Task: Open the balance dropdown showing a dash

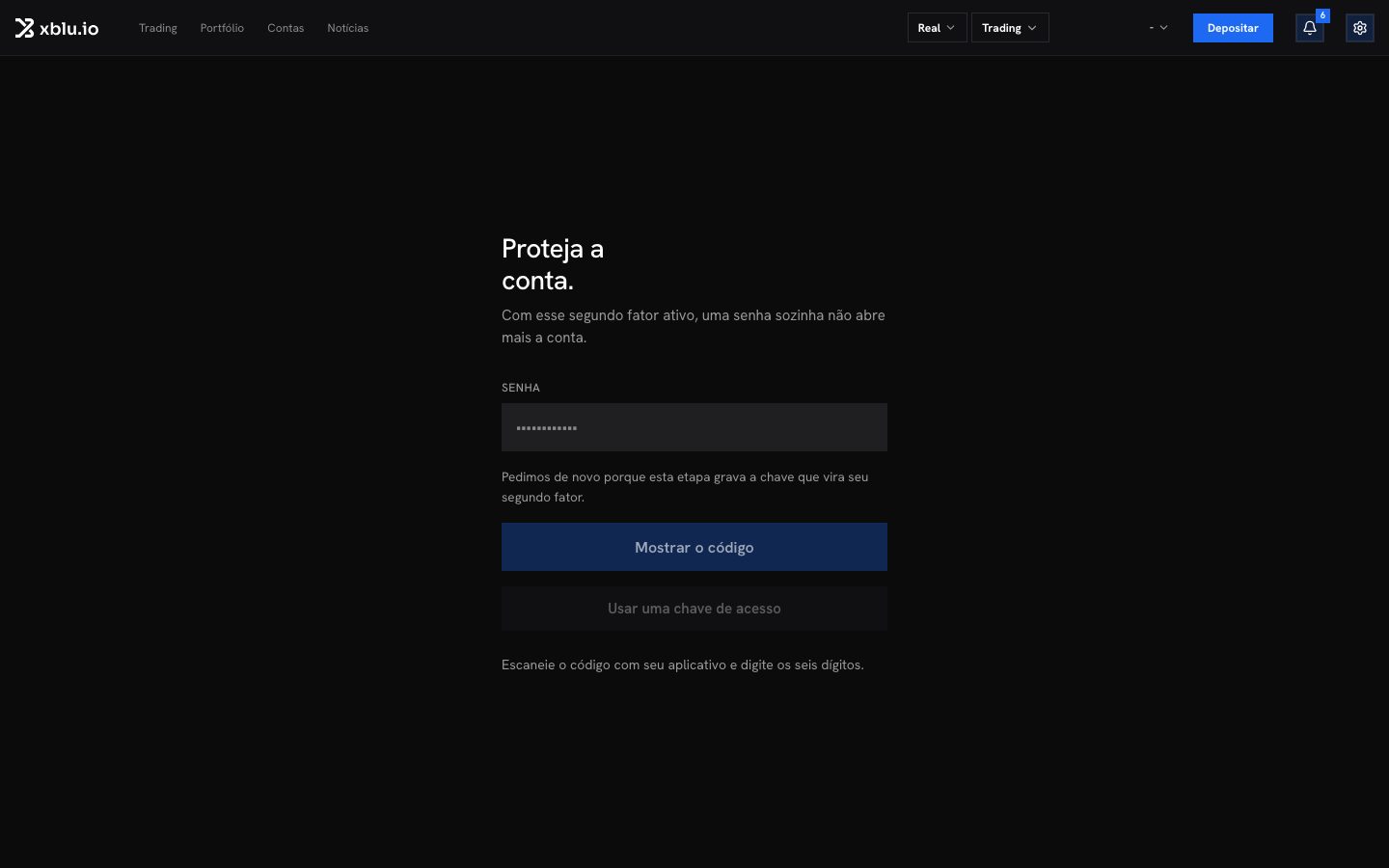Action: tap(1158, 28)
